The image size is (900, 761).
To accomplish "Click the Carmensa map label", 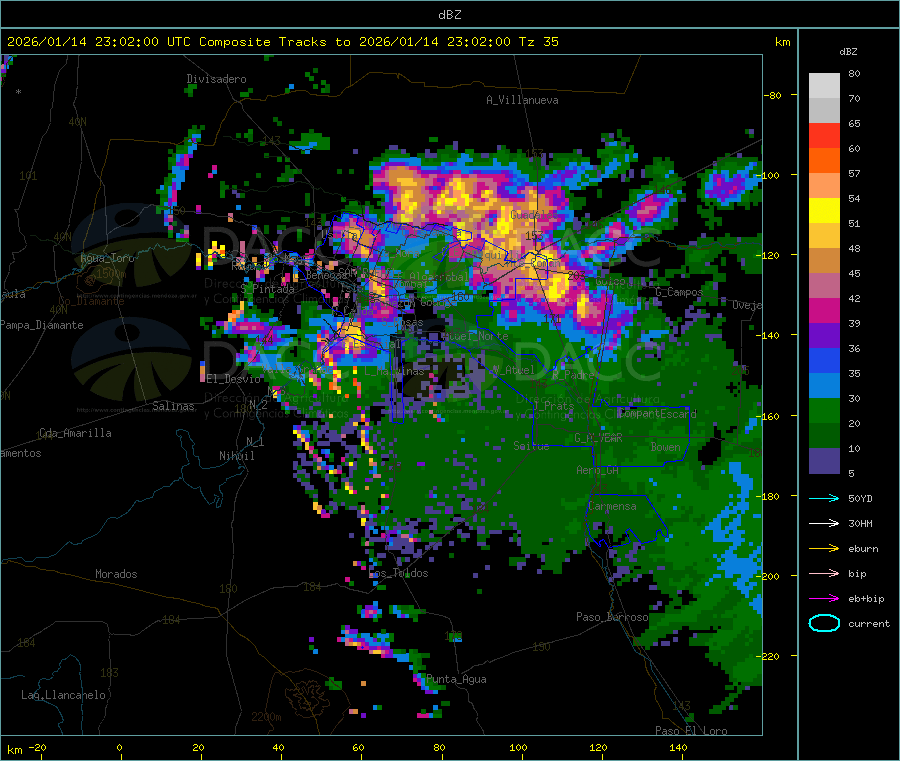I will pyautogui.click(x=612, y=506).
